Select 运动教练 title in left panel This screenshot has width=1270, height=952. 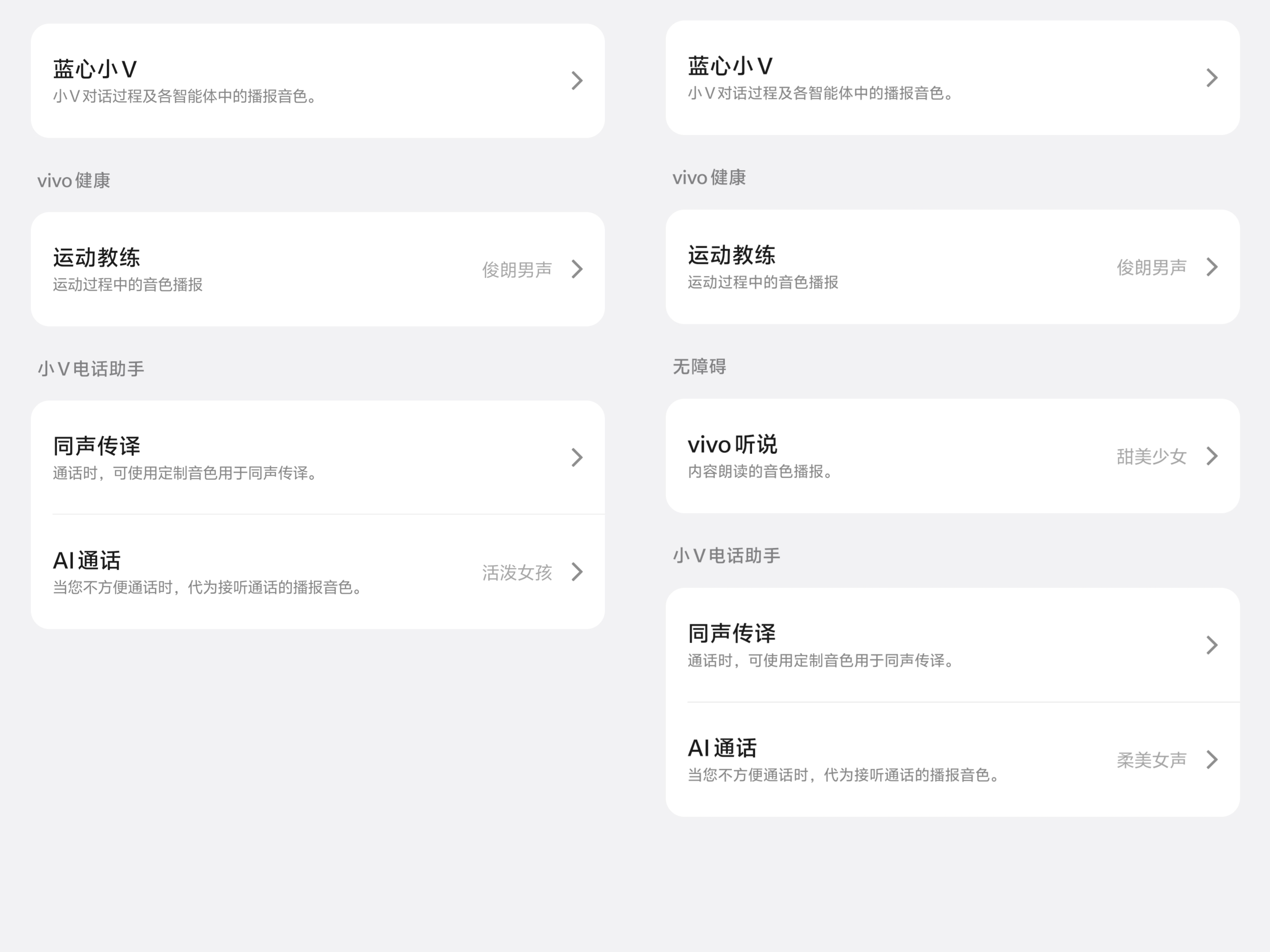pyautogui.click(x=96, y=258)
